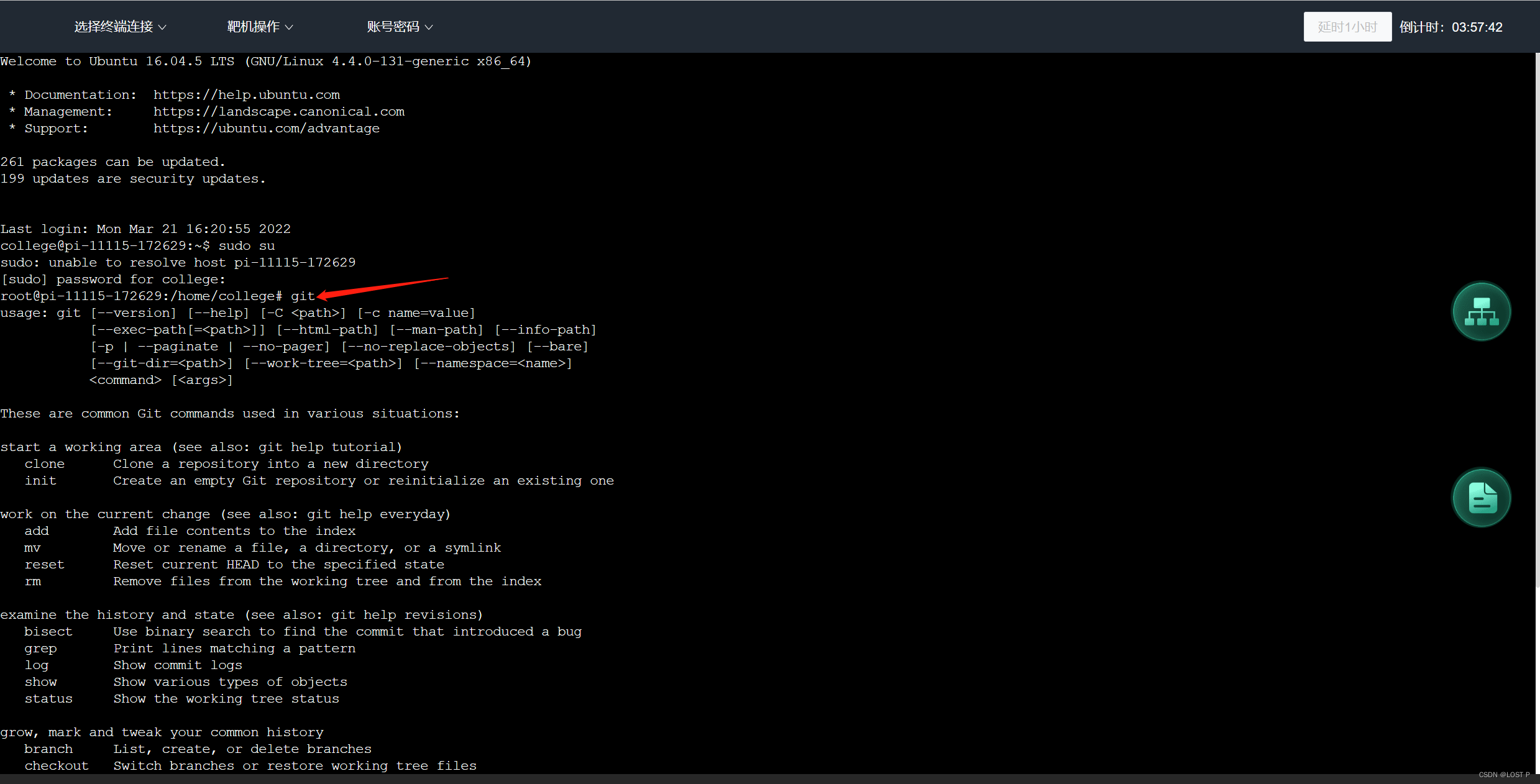The width and height of the screenshot is (1540, 784).
Task: Click the '[sudo] password for college:' line
Action: pyautogui.click(x=113, y=279)
